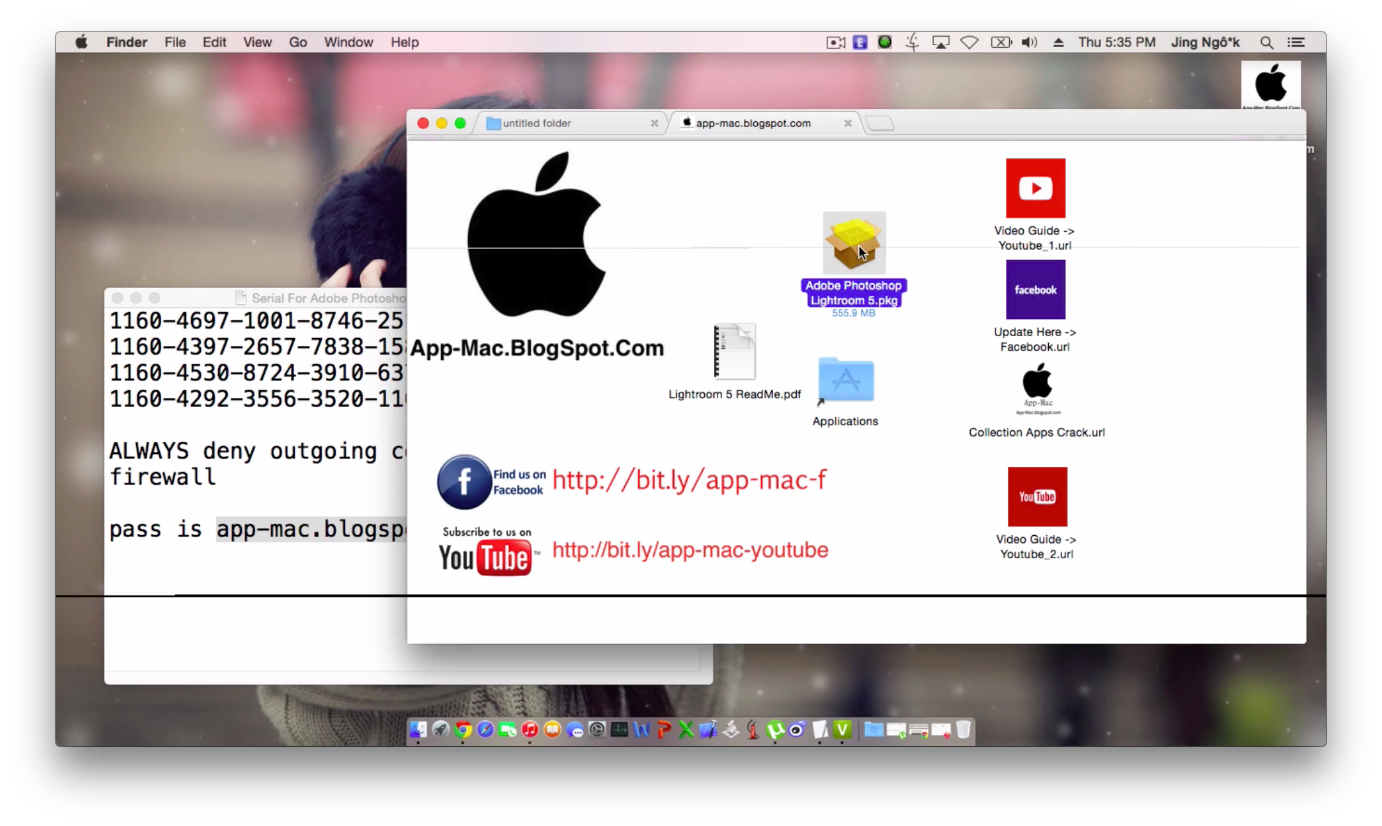The height and width of the screenshot is (826, 1382).
Task: Open Video Guide Youtube_2.url icon
Action: click(x=1037, y=497)
